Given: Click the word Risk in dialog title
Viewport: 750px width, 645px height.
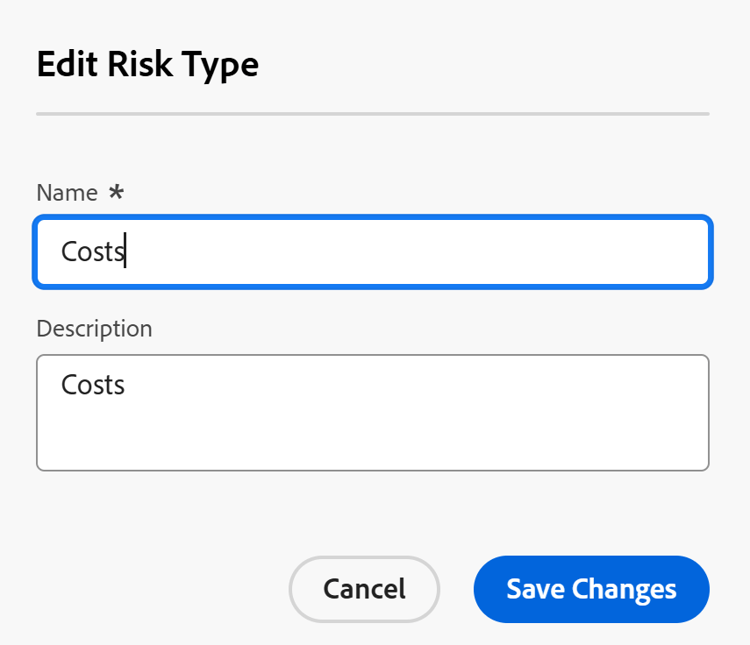Looking at the screenshot, I should click(x=142, y=64).
